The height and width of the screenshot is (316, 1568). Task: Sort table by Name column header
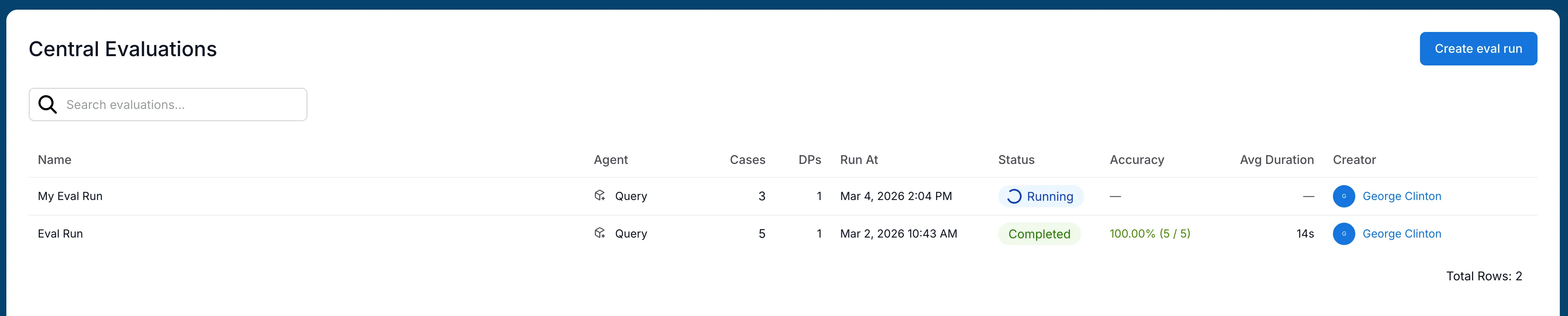pos(54,159)
